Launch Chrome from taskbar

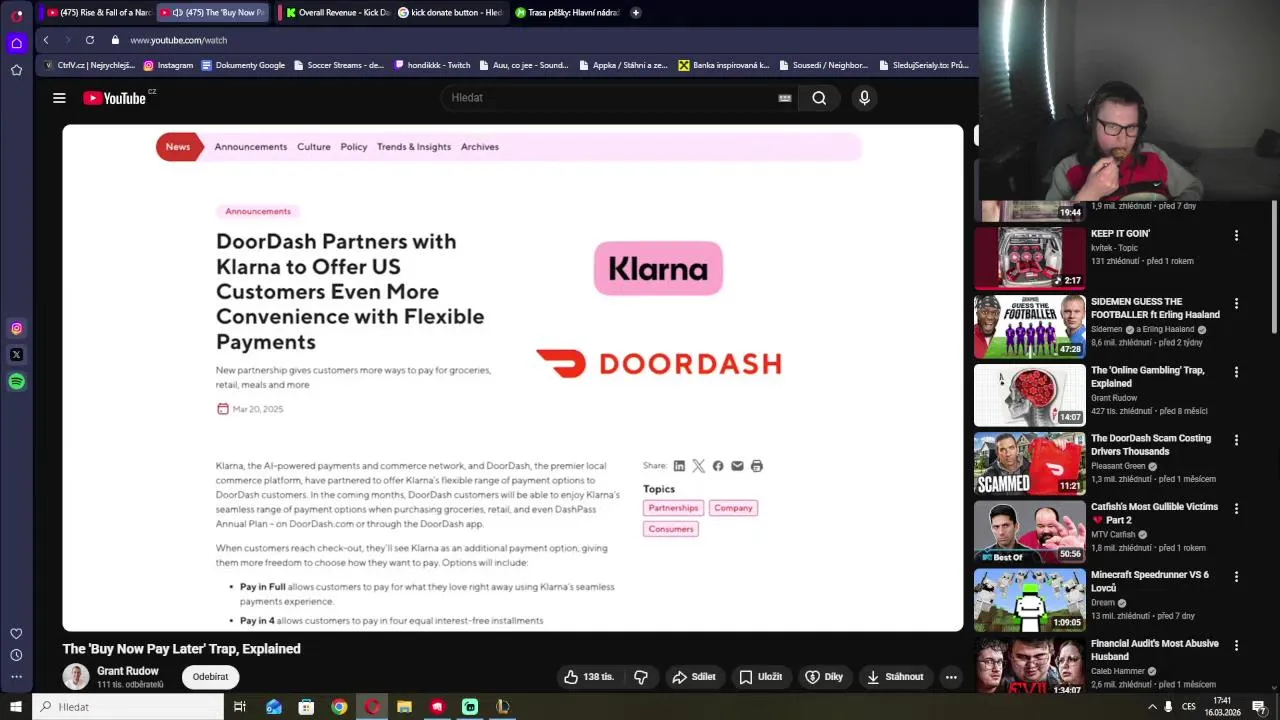click(339, 707)
